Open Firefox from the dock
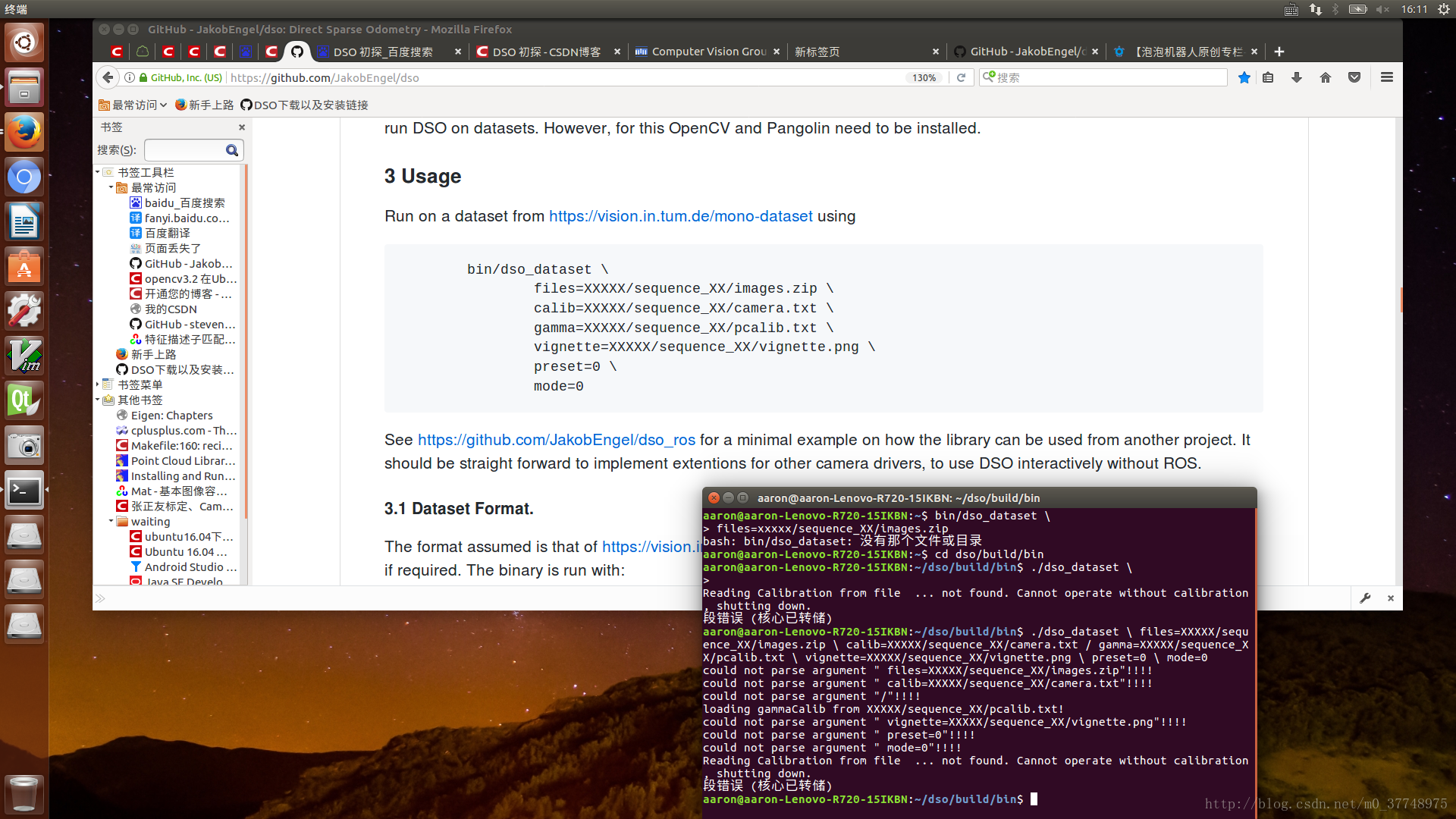 (24, 132)
